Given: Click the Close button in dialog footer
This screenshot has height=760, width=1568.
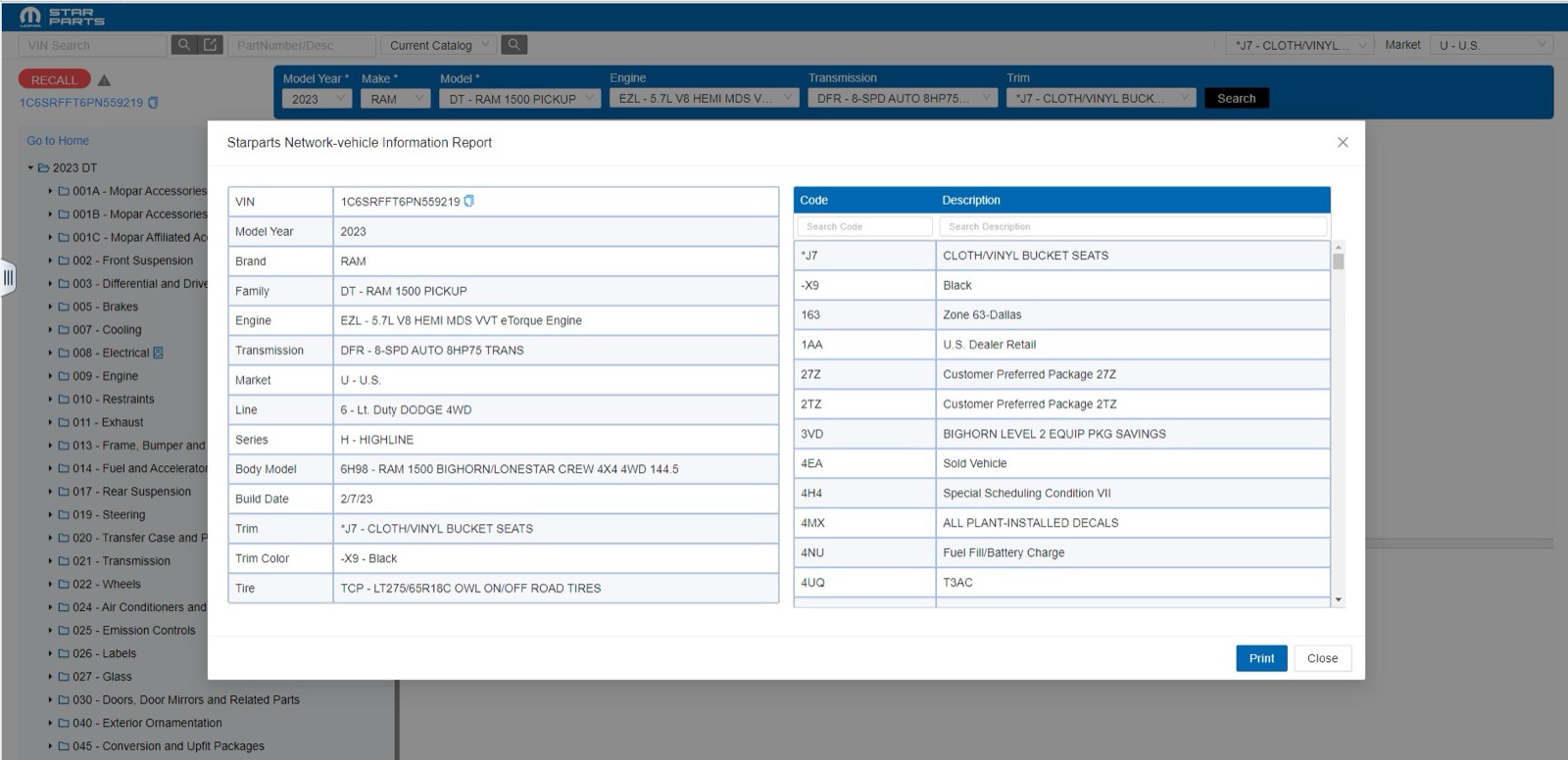Looking at the screenshot, I should (x=1322, y=658).
